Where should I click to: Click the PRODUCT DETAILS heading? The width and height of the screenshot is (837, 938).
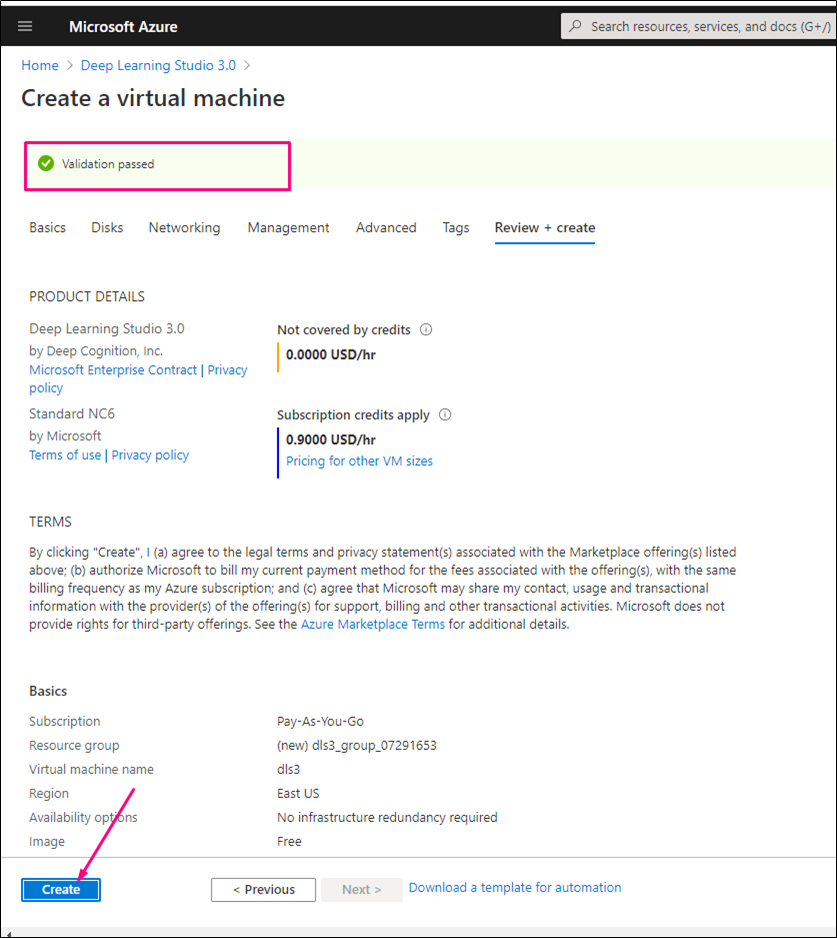(87, 296)
